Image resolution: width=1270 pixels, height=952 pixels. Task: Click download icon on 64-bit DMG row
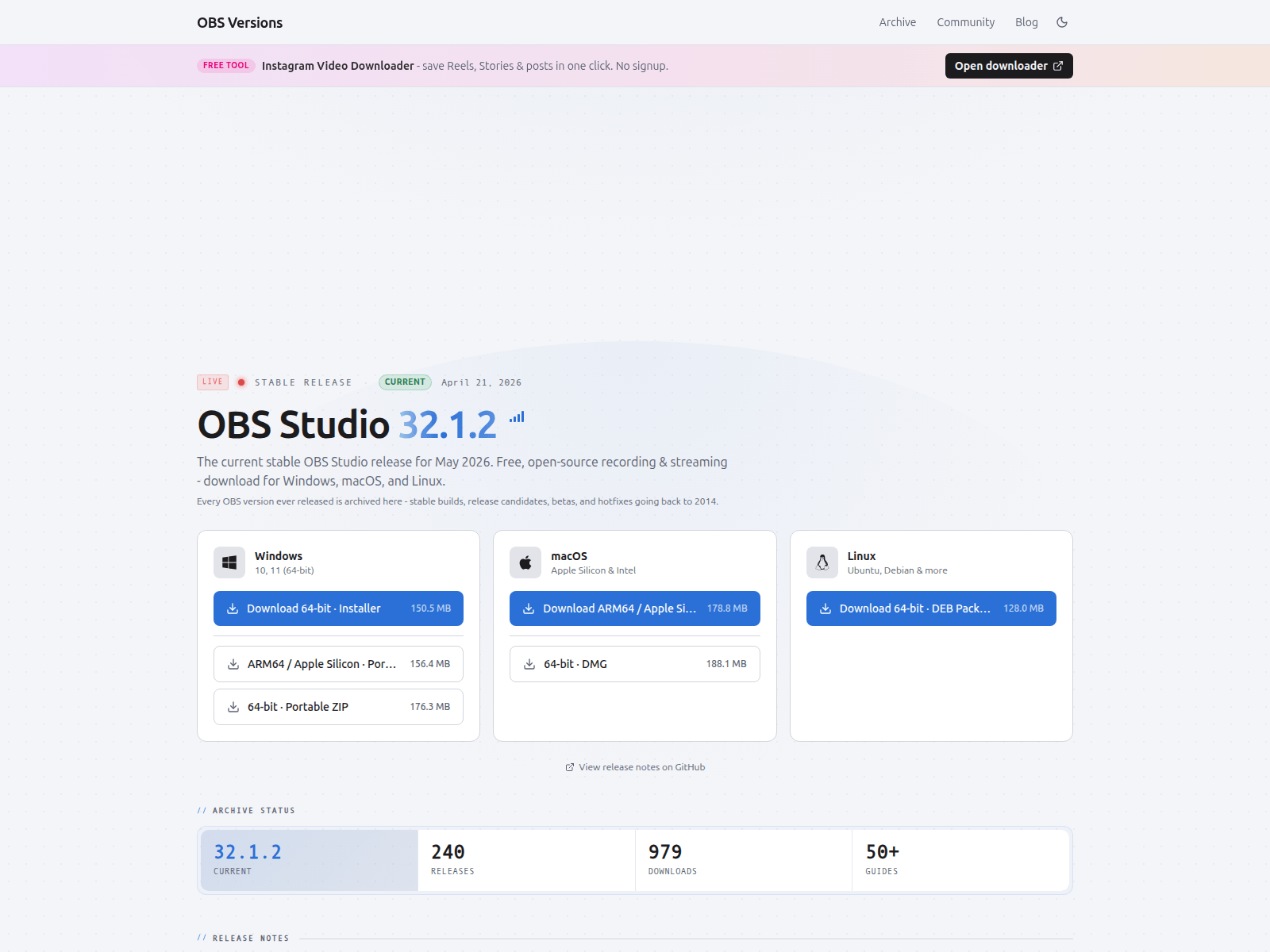pos(529,664)
